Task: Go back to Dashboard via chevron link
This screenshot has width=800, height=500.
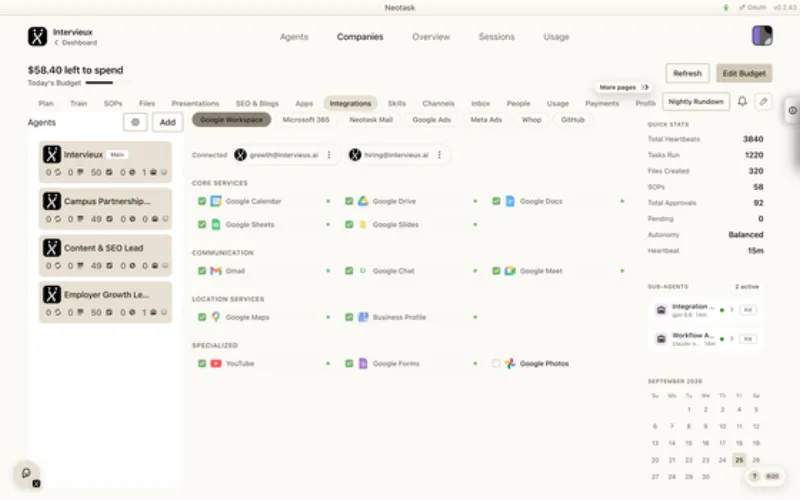Action: (x=76, y=43)
